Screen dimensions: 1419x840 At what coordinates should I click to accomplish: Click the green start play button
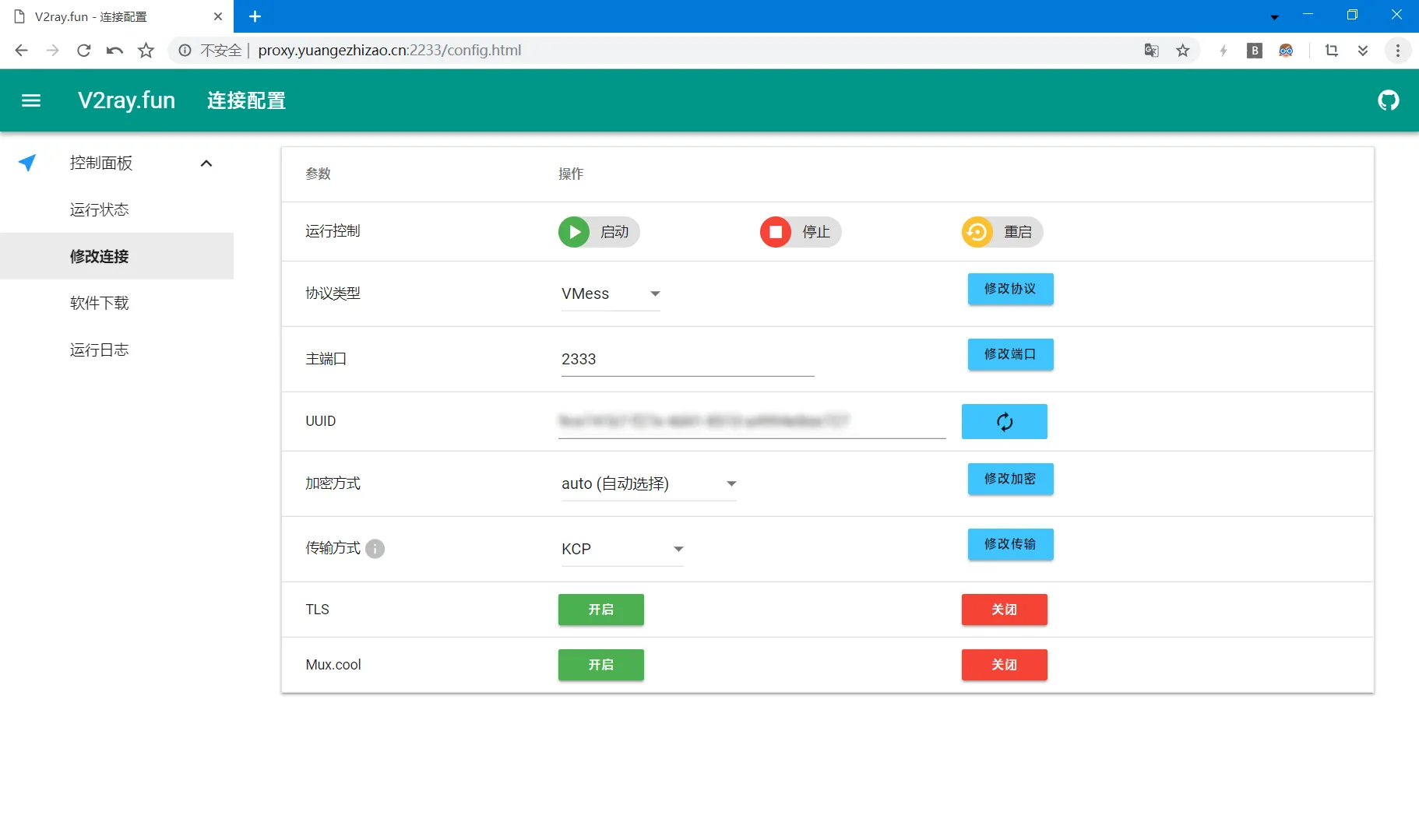tap(598, 232)
